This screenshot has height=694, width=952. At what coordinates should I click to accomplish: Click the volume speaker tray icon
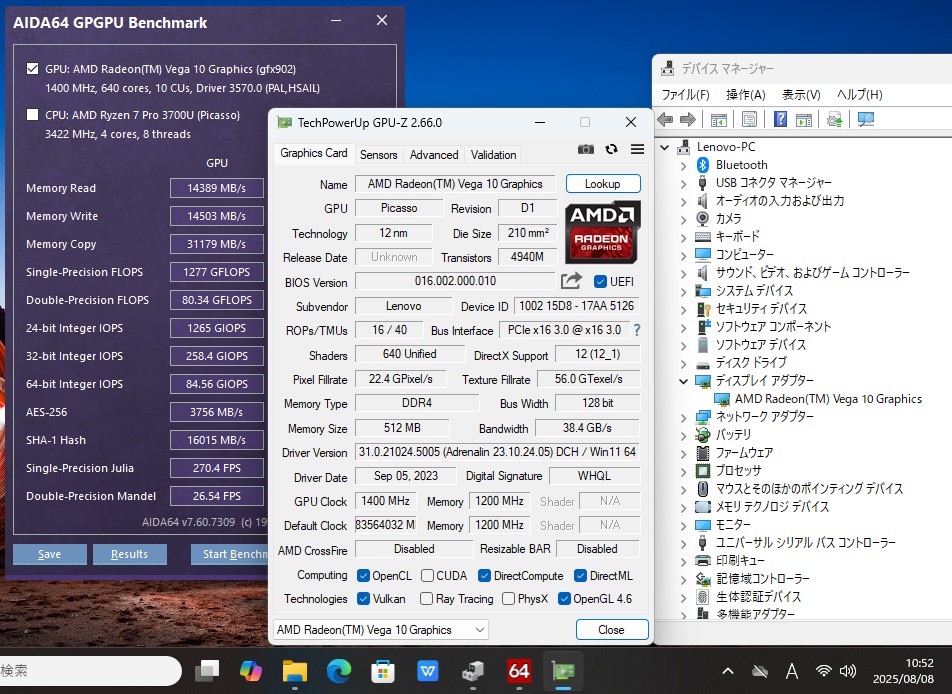848,671
